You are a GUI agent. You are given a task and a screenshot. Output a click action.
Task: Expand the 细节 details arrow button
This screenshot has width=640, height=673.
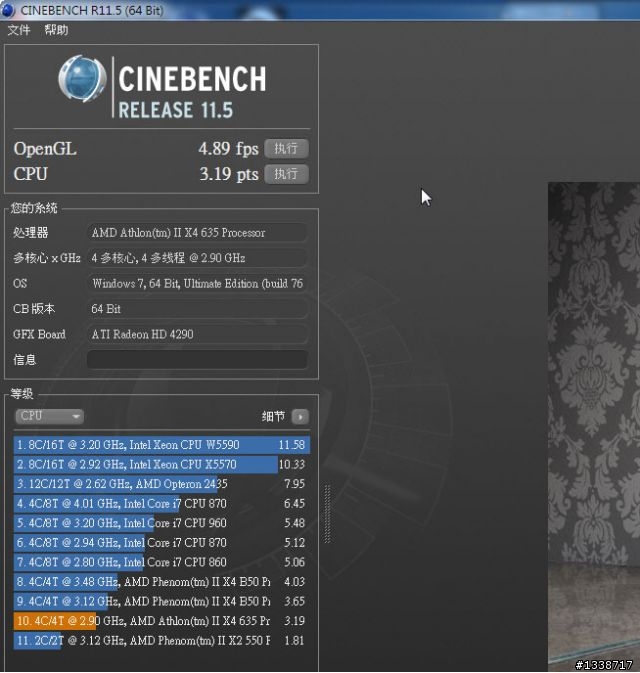coord(300,416)
